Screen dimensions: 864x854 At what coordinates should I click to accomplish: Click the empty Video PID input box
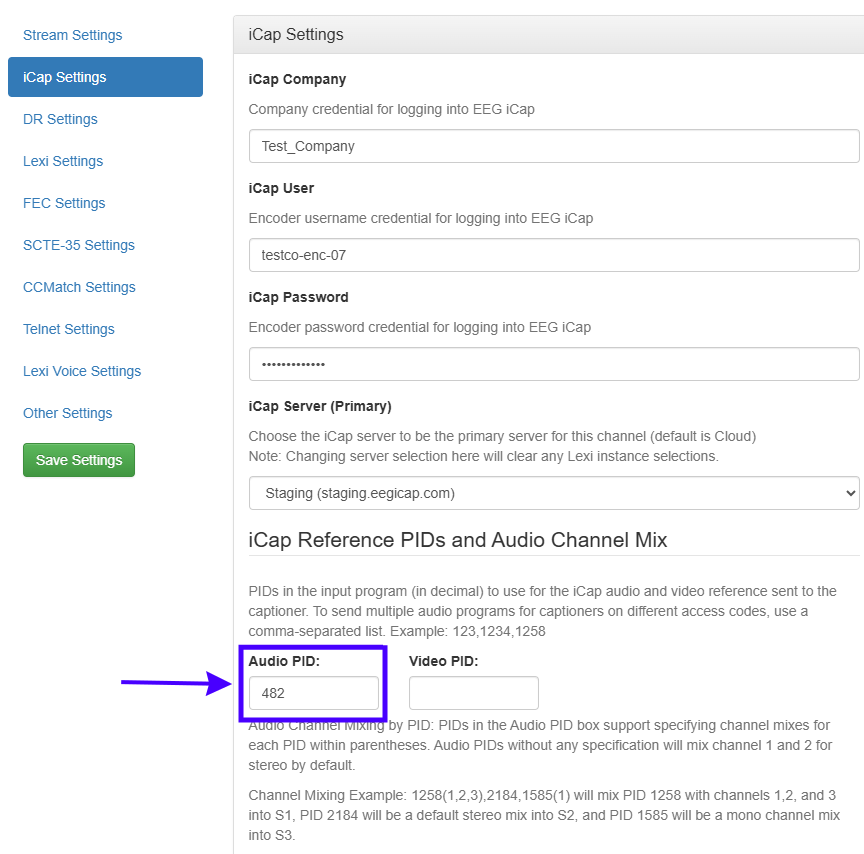point(474,693)
